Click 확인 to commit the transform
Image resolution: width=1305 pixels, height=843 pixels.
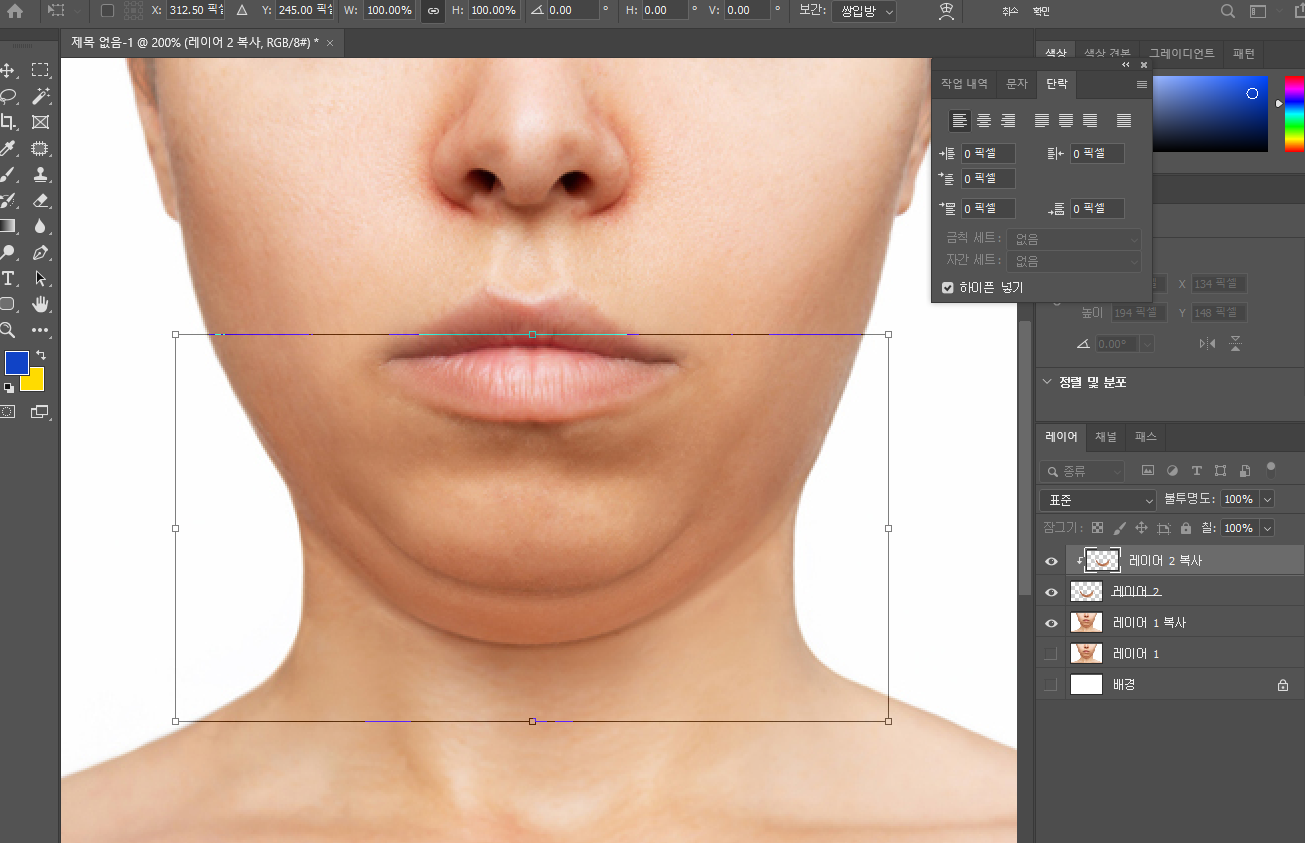tap(1041, 11)
